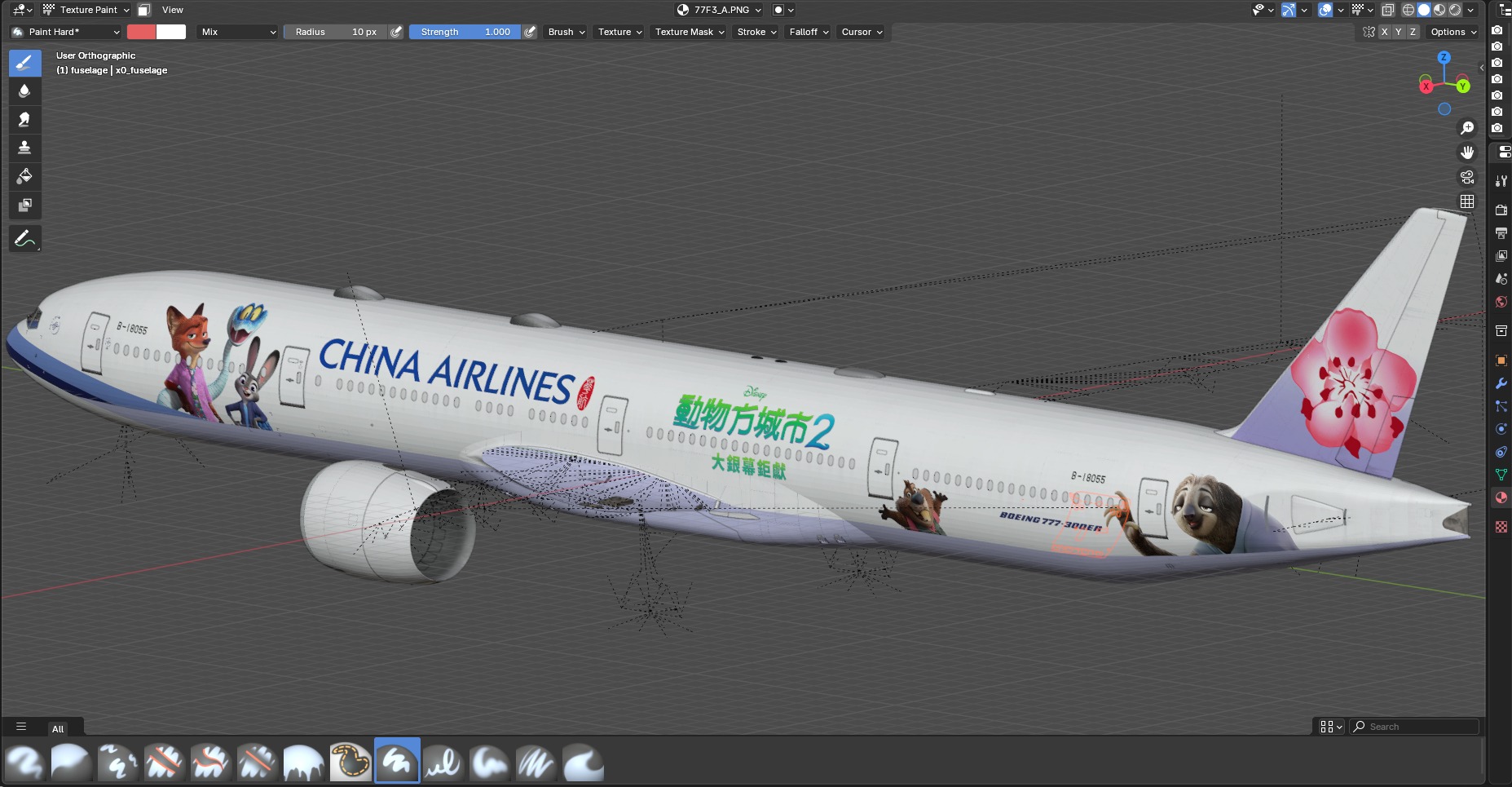
Task: Toggle radius pressure sensitivity pen icon
Action: point(396,32)
